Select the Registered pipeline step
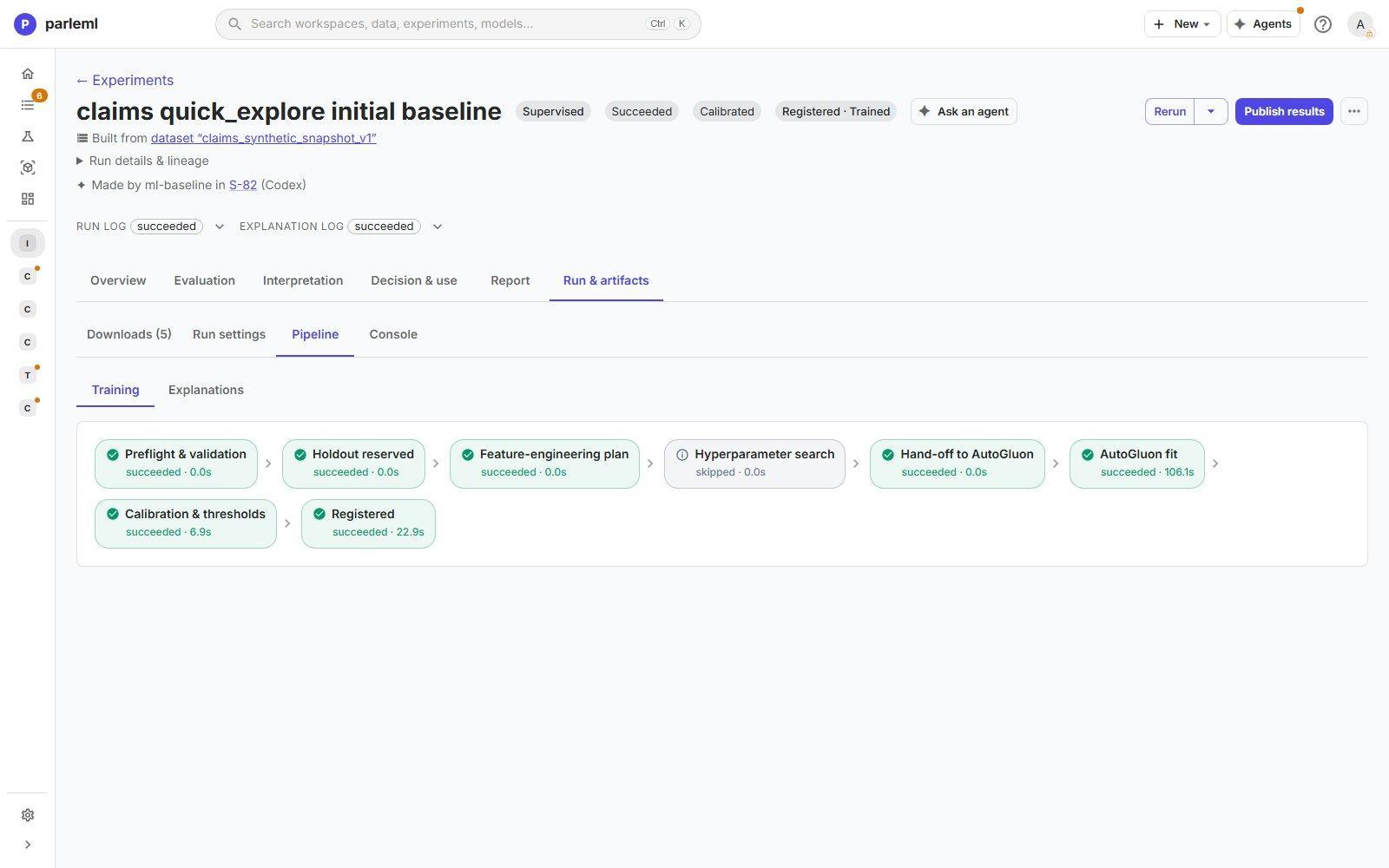The image size is (1389, 868). click(x=368, y=523)
